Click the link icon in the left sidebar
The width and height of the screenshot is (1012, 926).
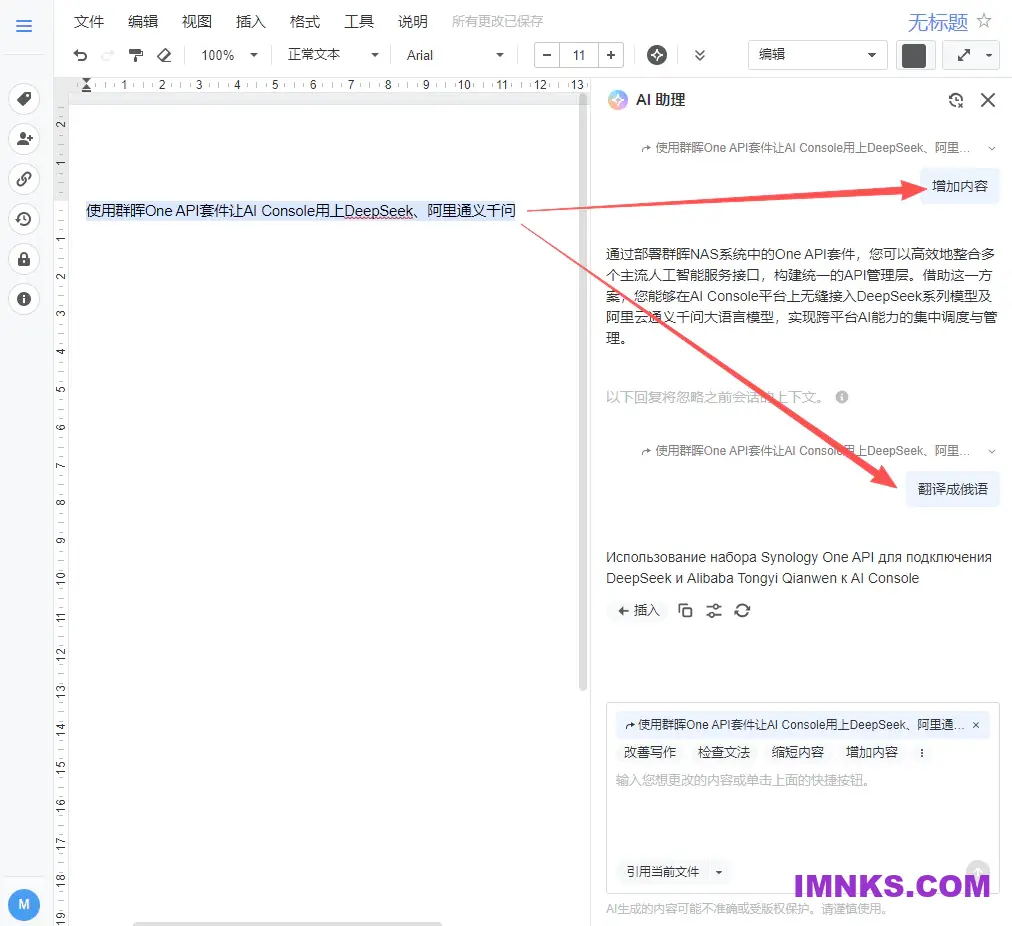pos(24,179)
